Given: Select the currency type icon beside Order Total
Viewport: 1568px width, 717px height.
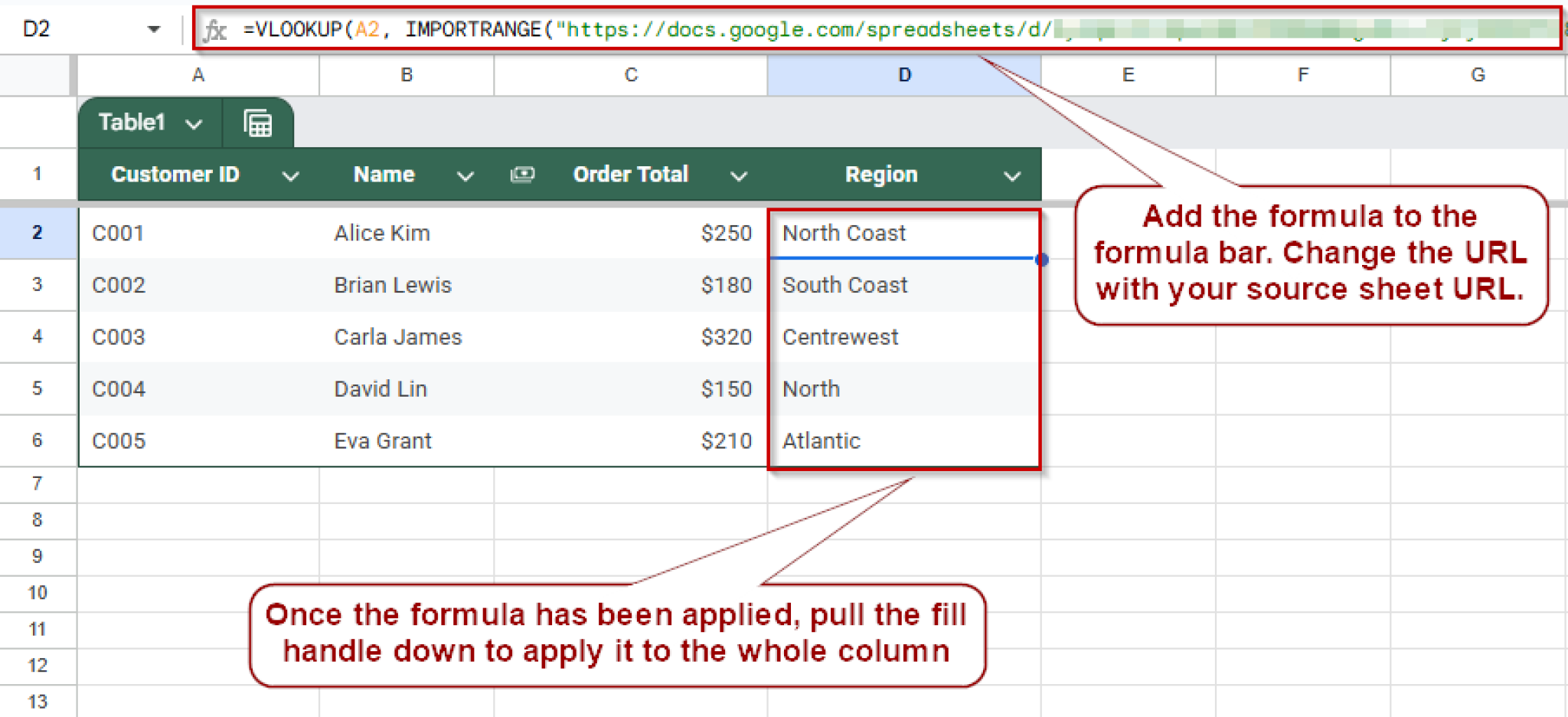Looking at the screenshot, I should [x=523, y=174].
